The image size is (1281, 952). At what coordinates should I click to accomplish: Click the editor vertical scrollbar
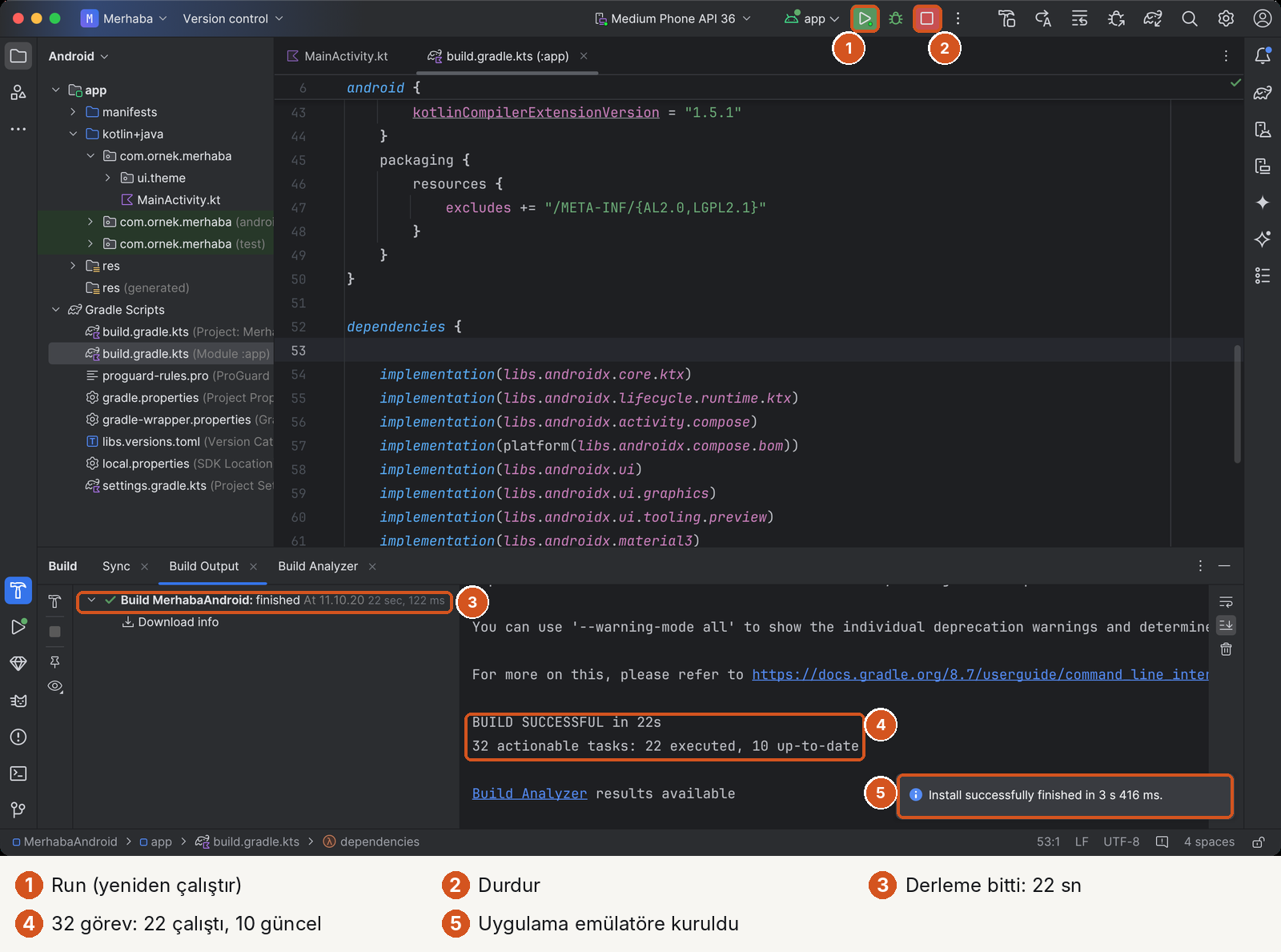pyautogui.click(x=1237, y=404)
